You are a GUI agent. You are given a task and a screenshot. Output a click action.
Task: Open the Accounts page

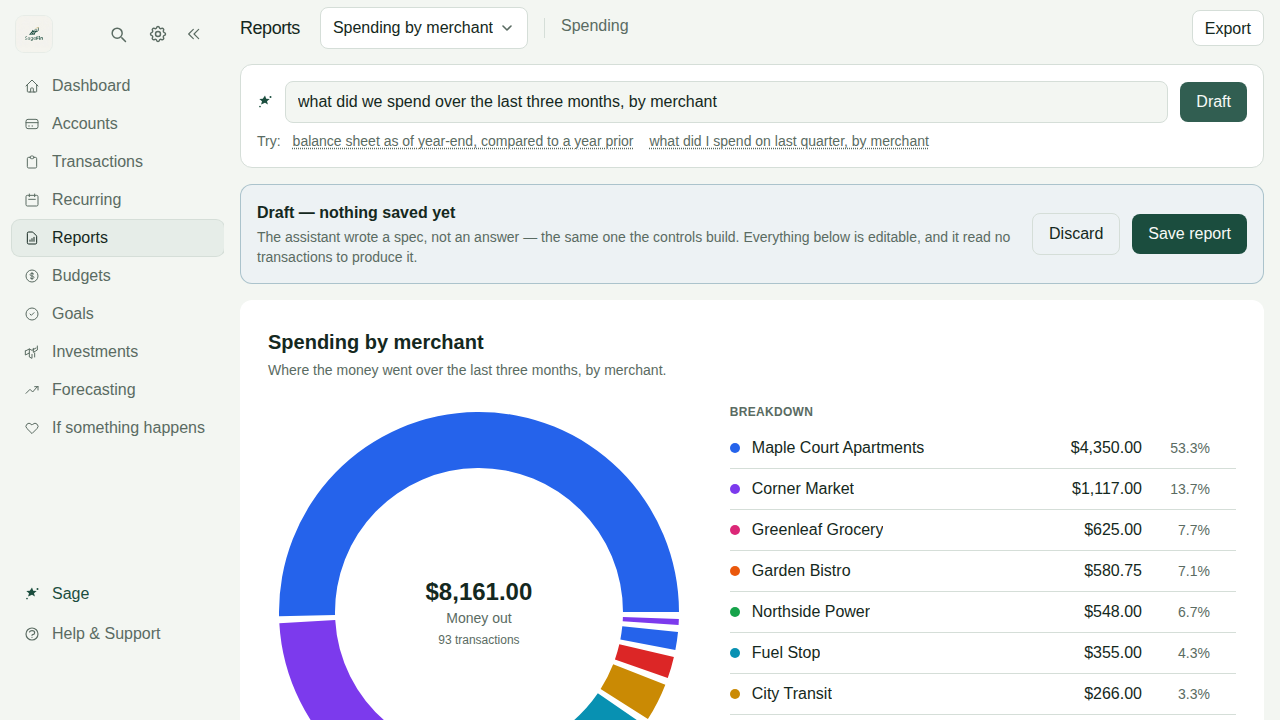(118, 124)
